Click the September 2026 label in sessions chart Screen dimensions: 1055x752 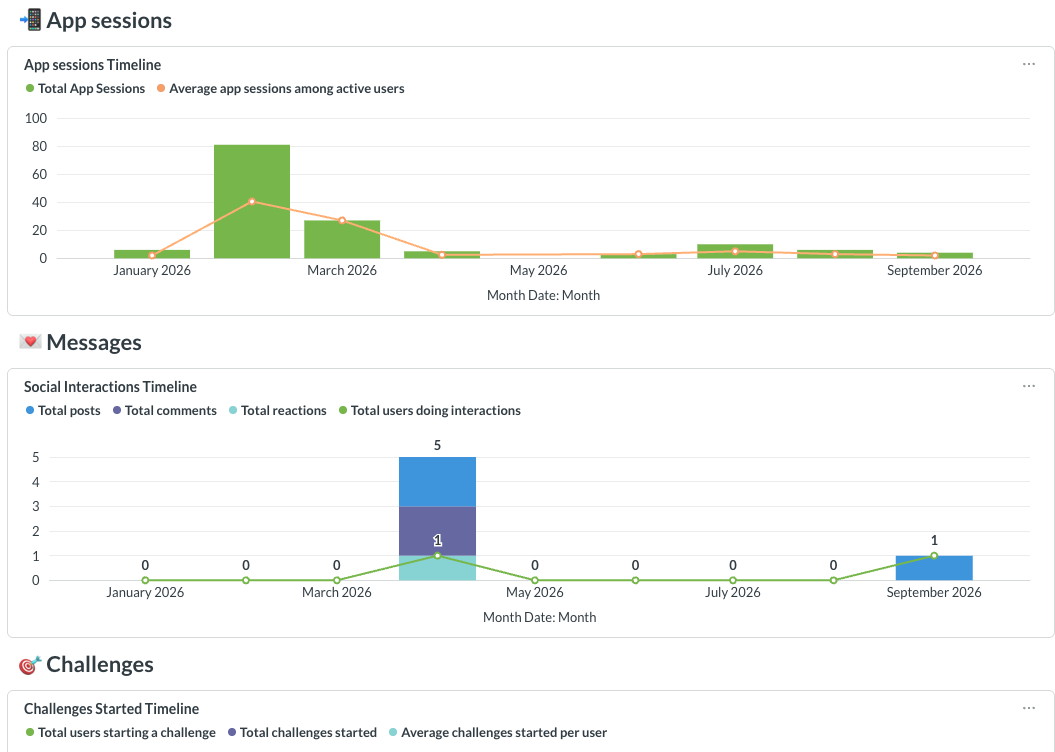pos(934,270)
